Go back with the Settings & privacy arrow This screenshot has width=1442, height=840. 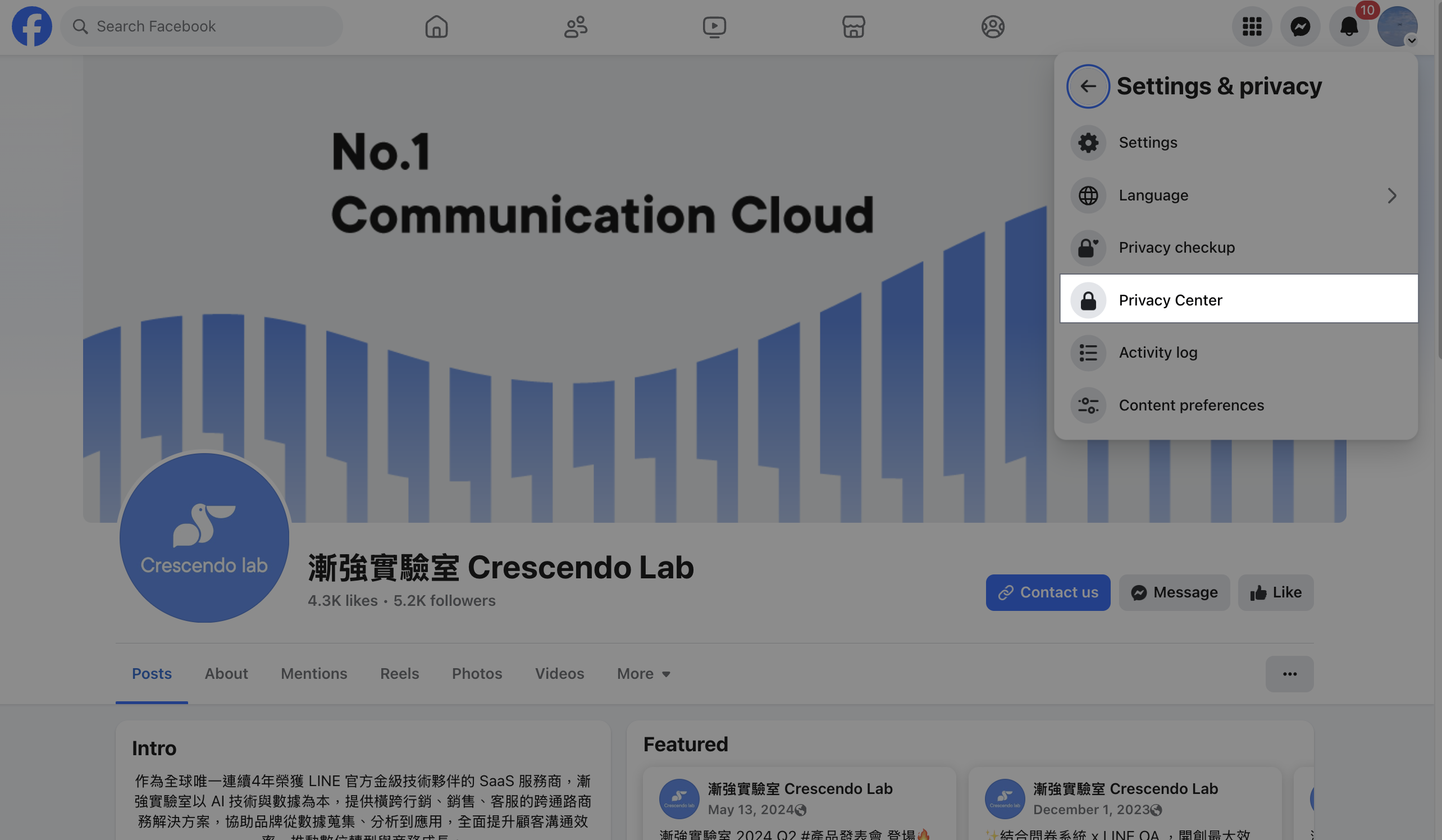(1088, 86)
